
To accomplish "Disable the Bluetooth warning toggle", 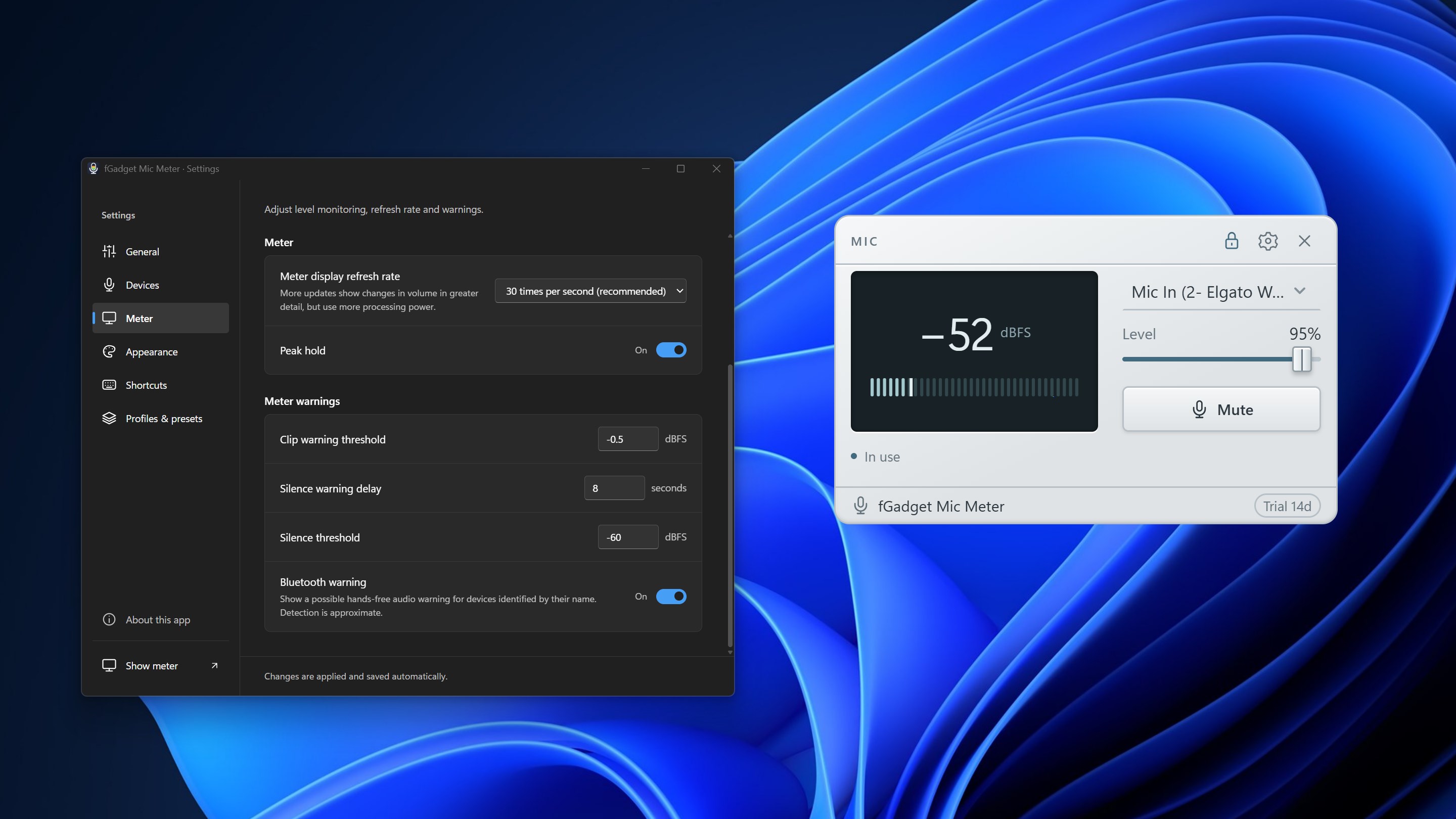I will [671, 597].
